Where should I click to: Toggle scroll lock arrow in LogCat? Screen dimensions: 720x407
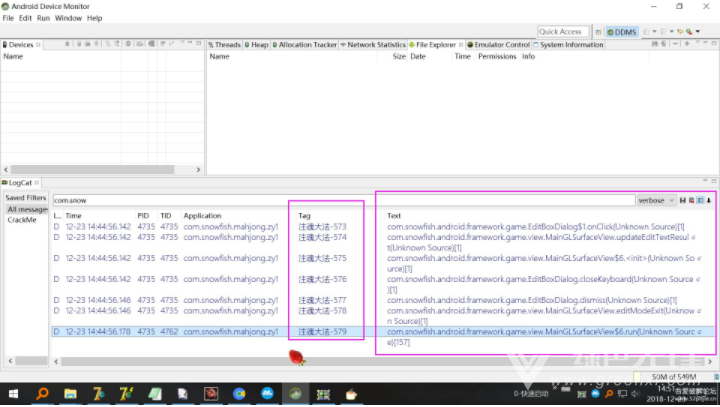click(x=709, y=200)
